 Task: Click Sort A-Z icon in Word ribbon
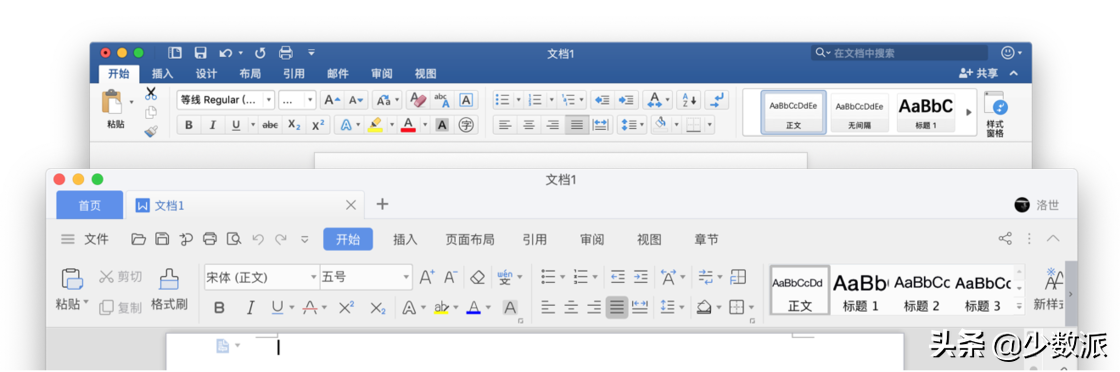click(690, 100)
